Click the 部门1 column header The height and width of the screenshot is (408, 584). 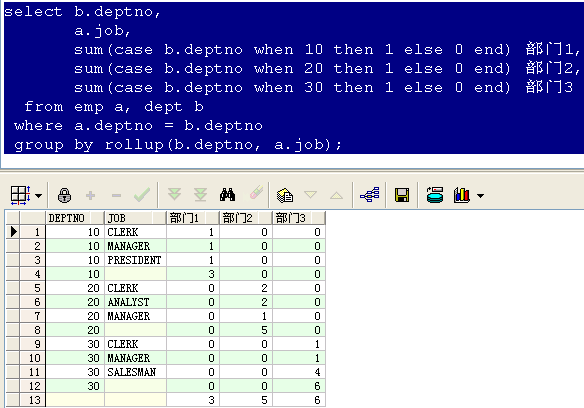[193, 218]
